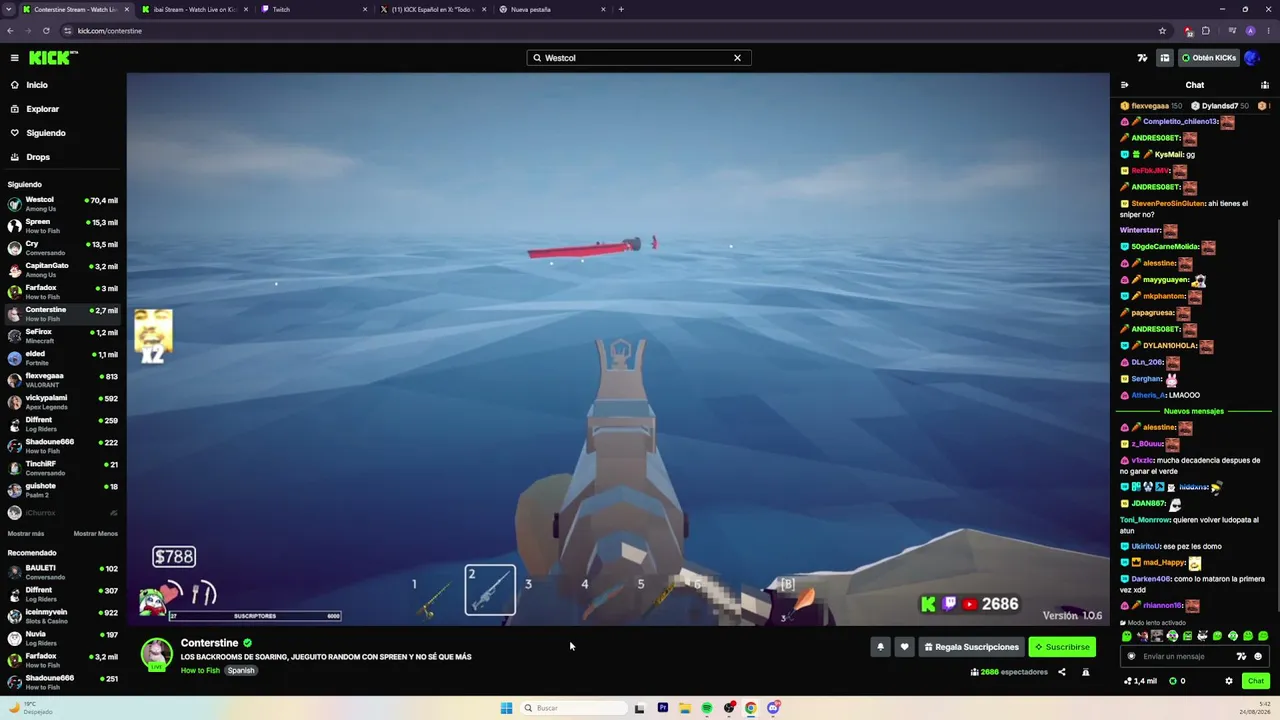Click Regala Suscripciones button
1280x720 pixels.
pos(971,647)
